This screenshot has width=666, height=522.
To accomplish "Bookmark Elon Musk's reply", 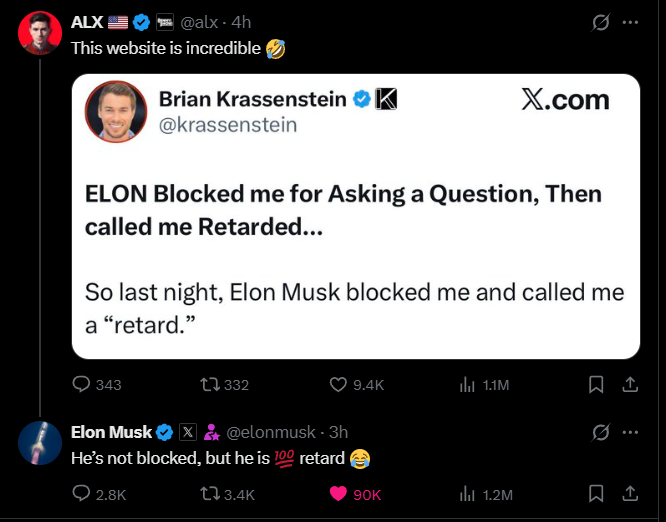I will [x=595, y=494].
